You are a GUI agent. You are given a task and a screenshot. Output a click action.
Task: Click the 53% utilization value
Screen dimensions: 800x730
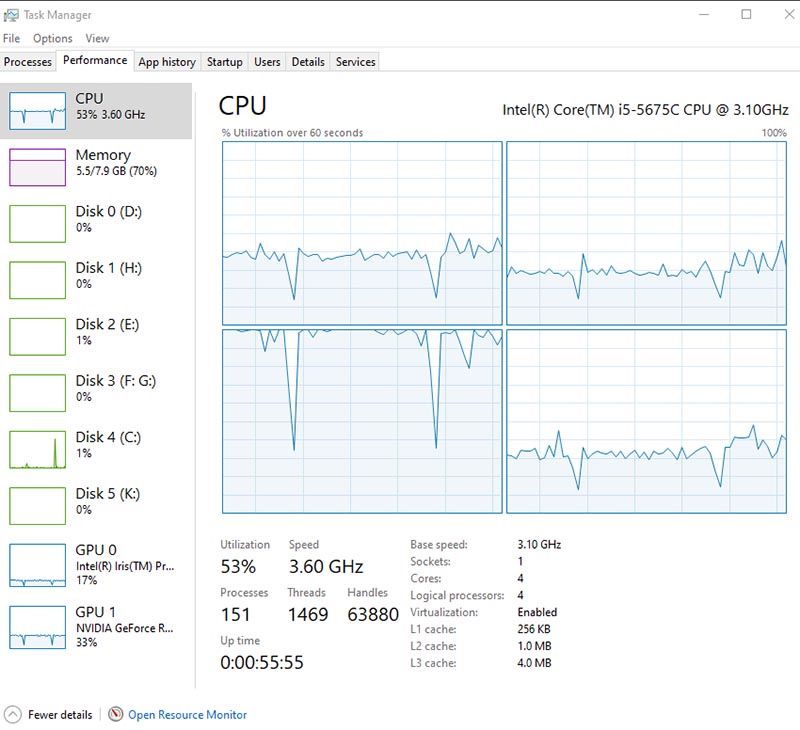[x=238, y=566]
